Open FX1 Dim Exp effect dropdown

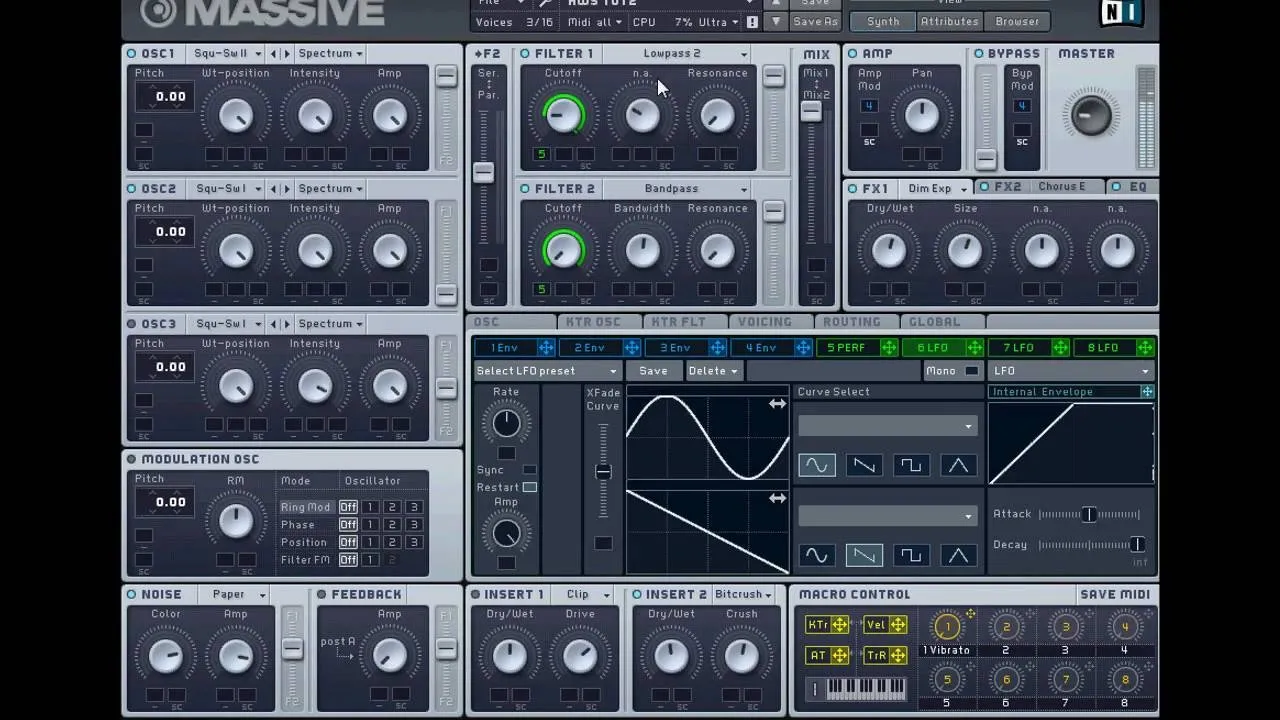pos(936,188)
